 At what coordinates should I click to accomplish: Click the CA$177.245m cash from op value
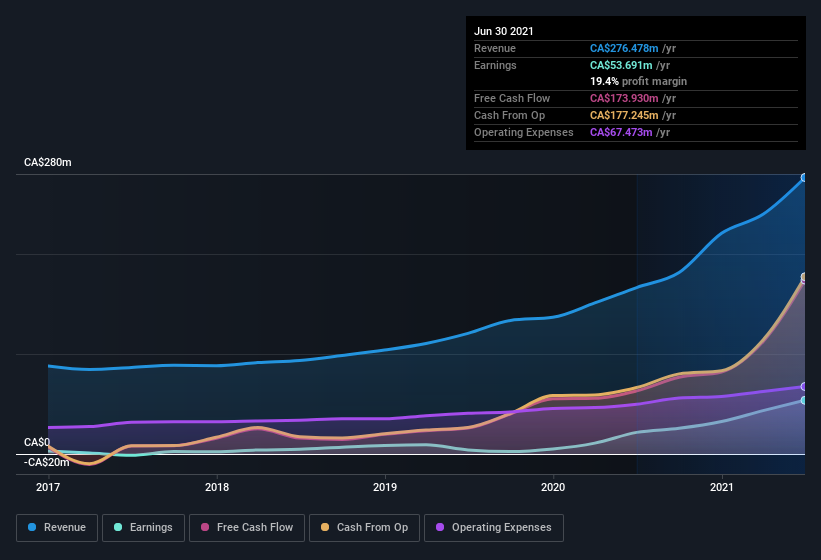tap(624, 115)
